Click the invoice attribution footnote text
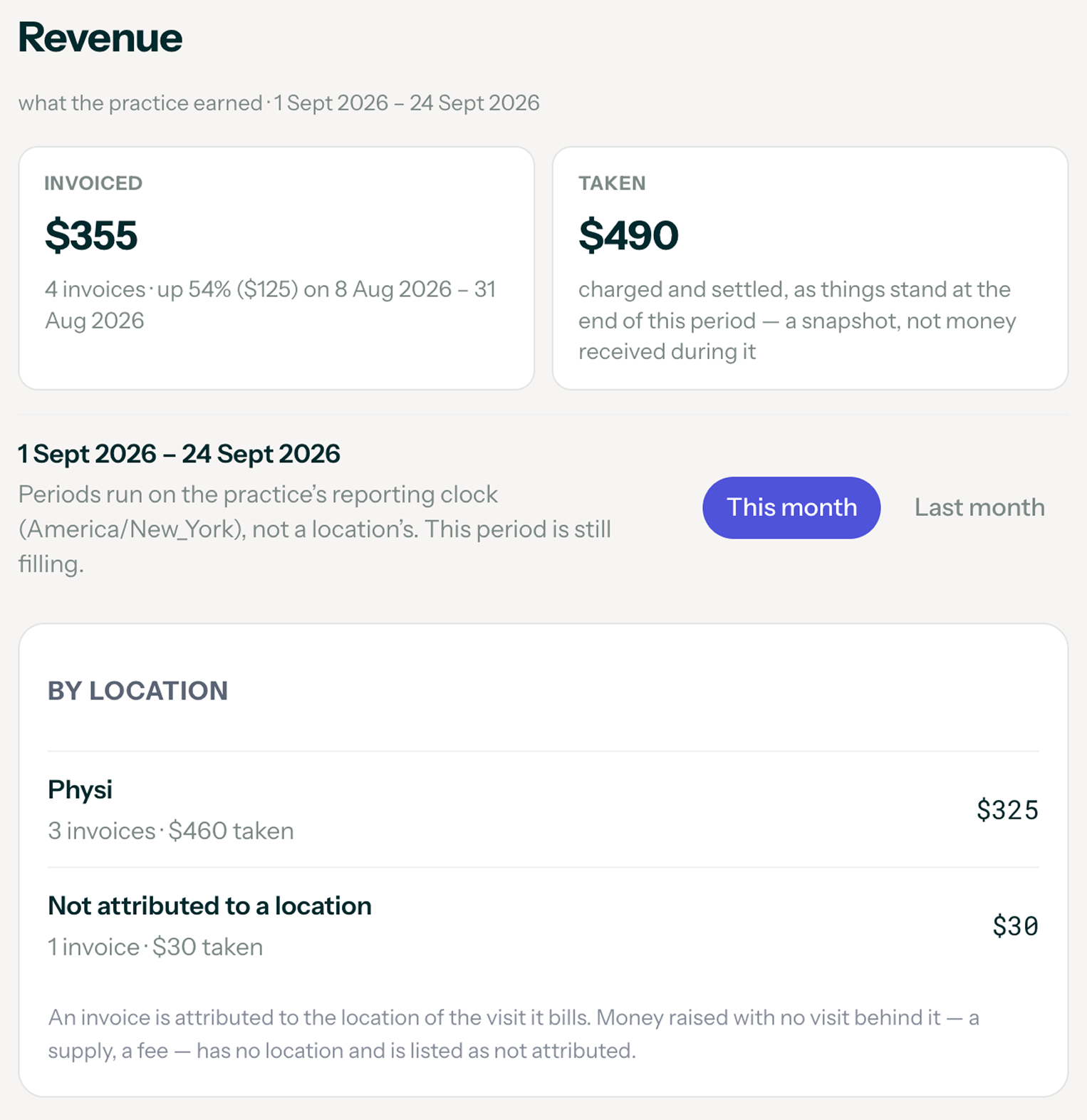This screenshot has height=1120, width=1087. coord(514,1034)
